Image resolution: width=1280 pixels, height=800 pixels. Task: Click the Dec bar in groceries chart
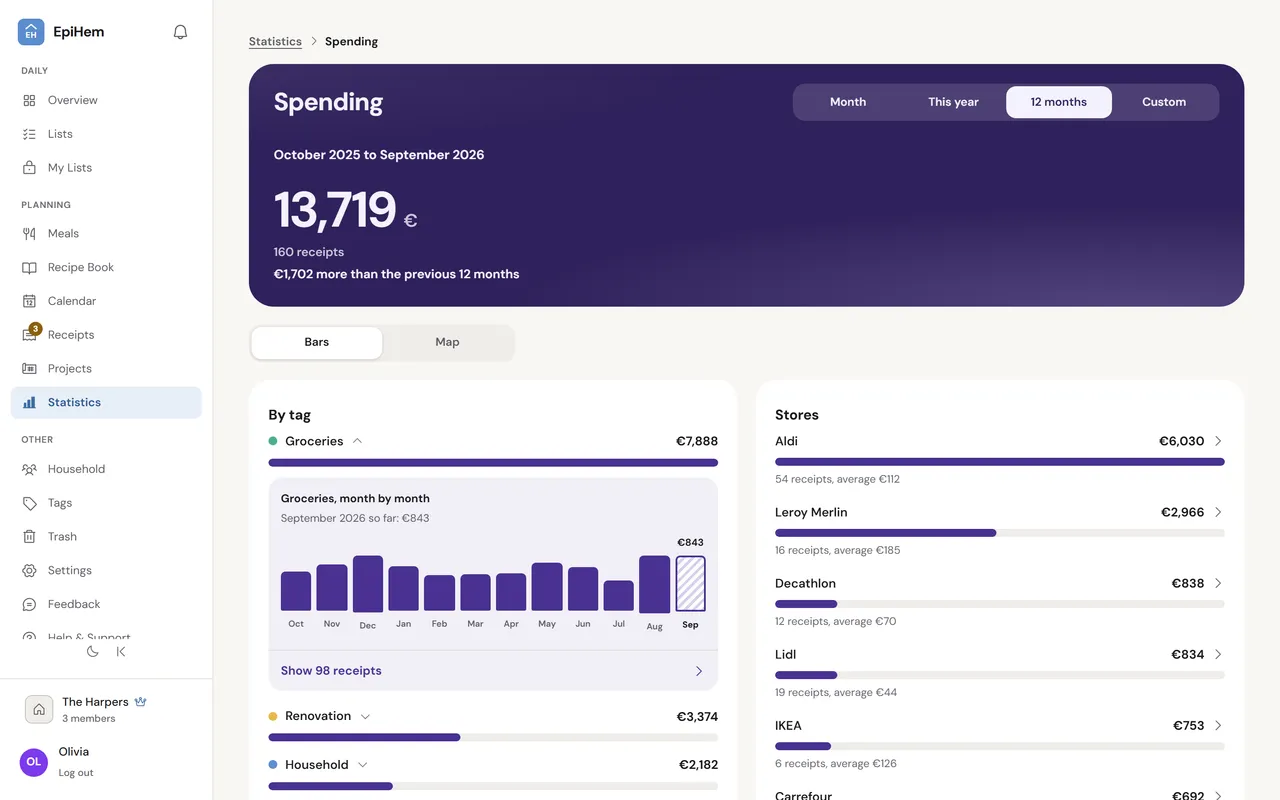pos(368,583)
